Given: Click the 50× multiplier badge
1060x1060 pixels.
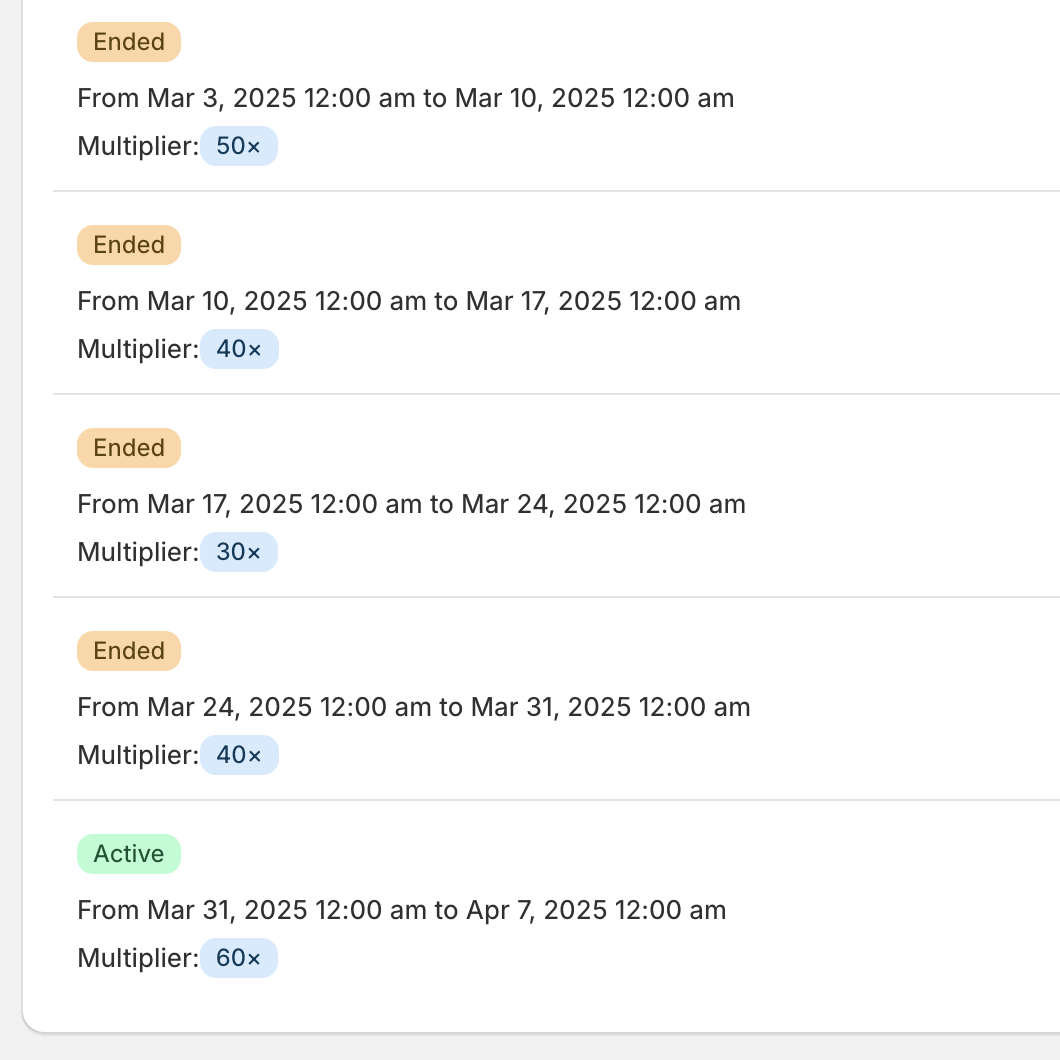Looking at the screenshot, I should 238,147.
